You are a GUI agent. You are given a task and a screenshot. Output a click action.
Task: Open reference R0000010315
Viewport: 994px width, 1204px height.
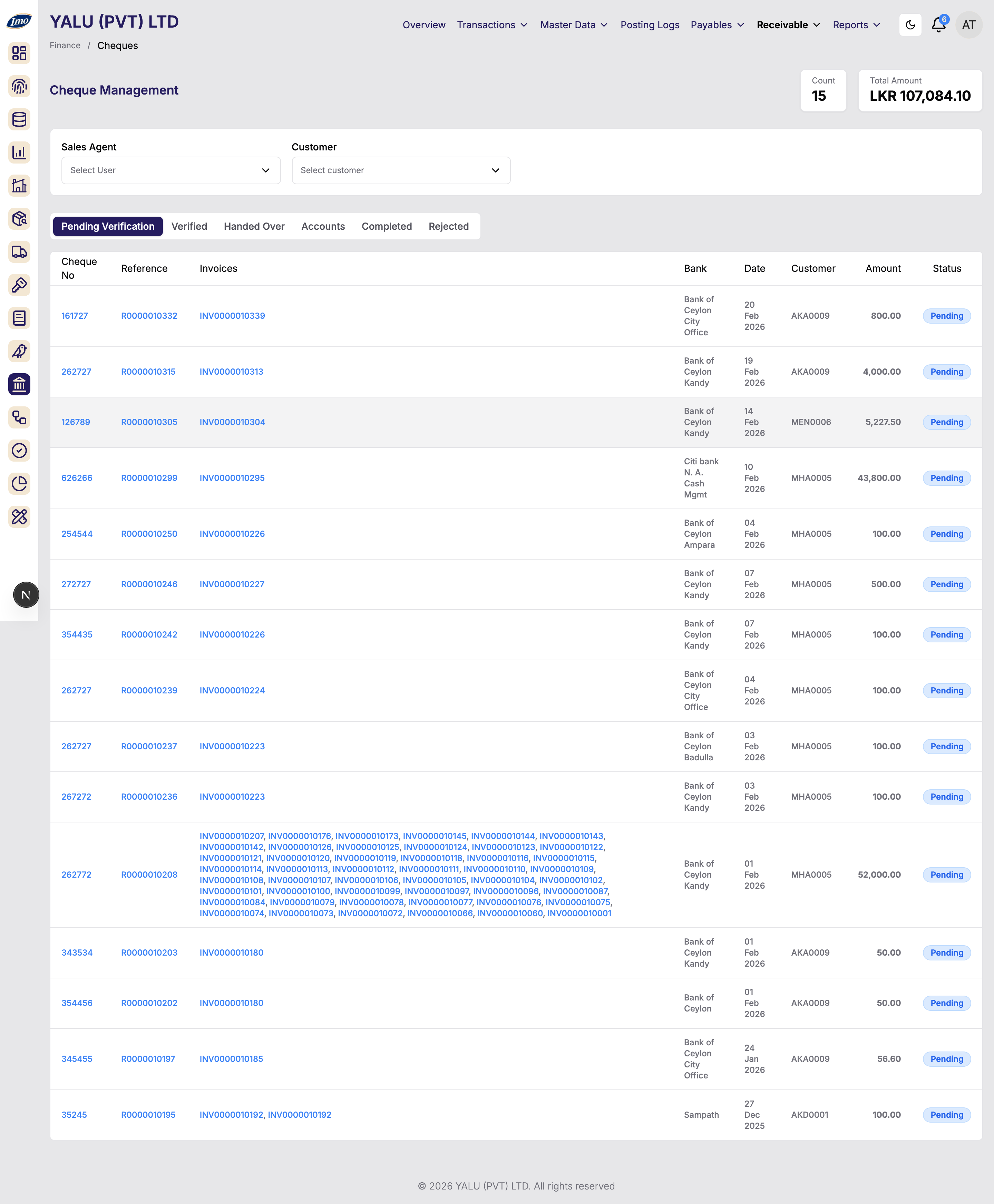148,372
